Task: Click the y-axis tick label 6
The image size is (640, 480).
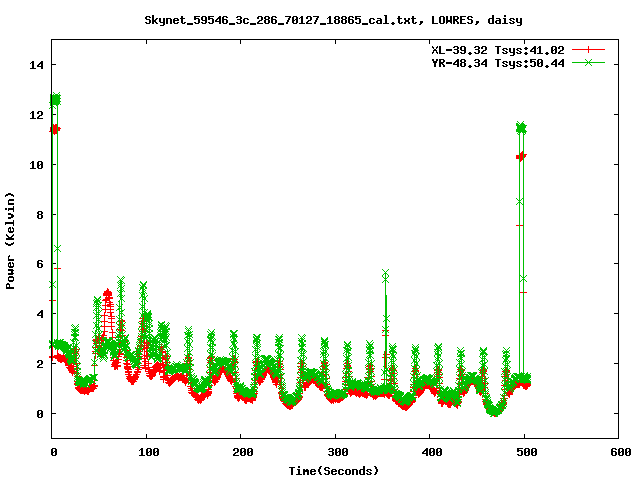Action: tap(40, 264)
